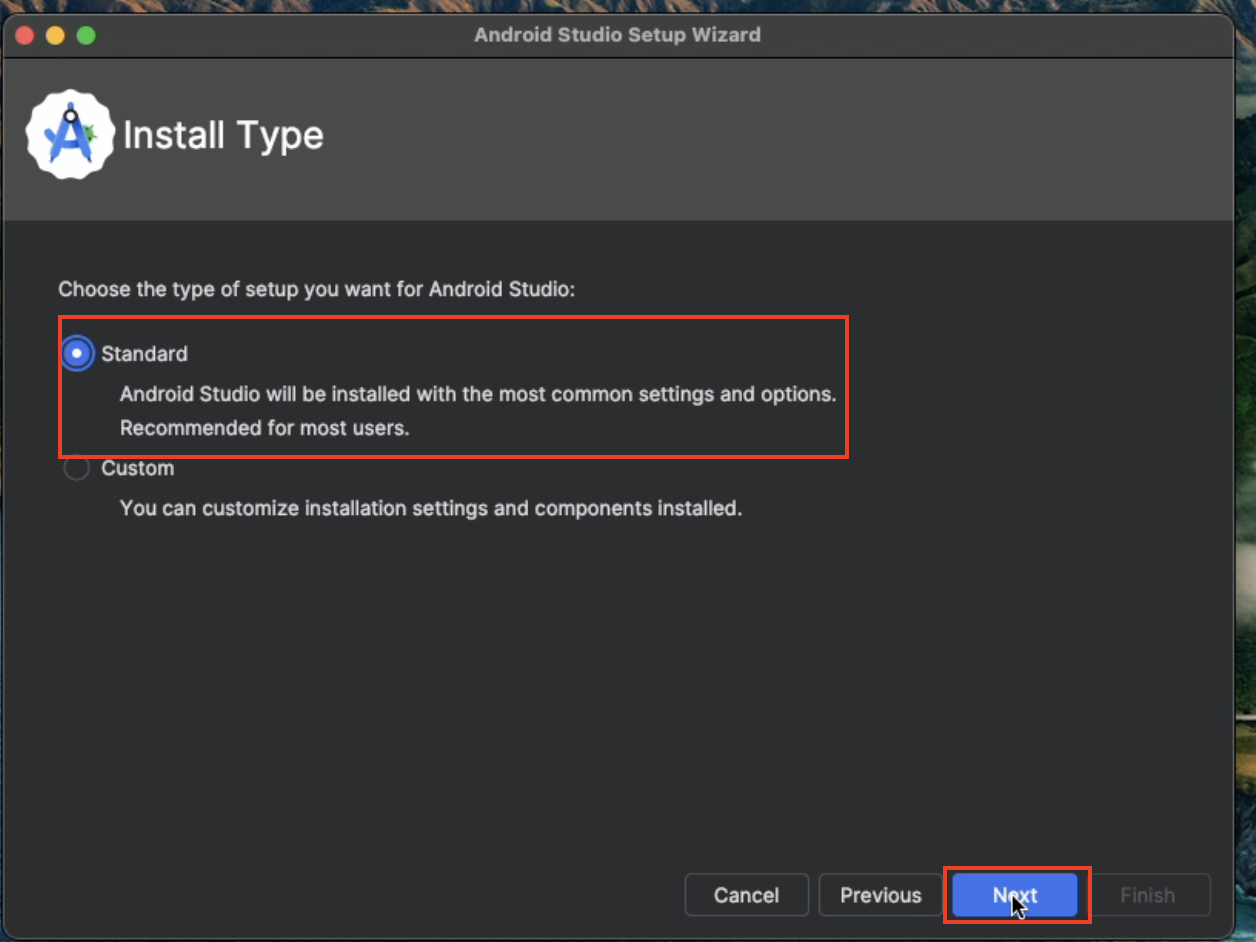Close the Setup Wizard window

pyautogui.click(x=25, y=35)
